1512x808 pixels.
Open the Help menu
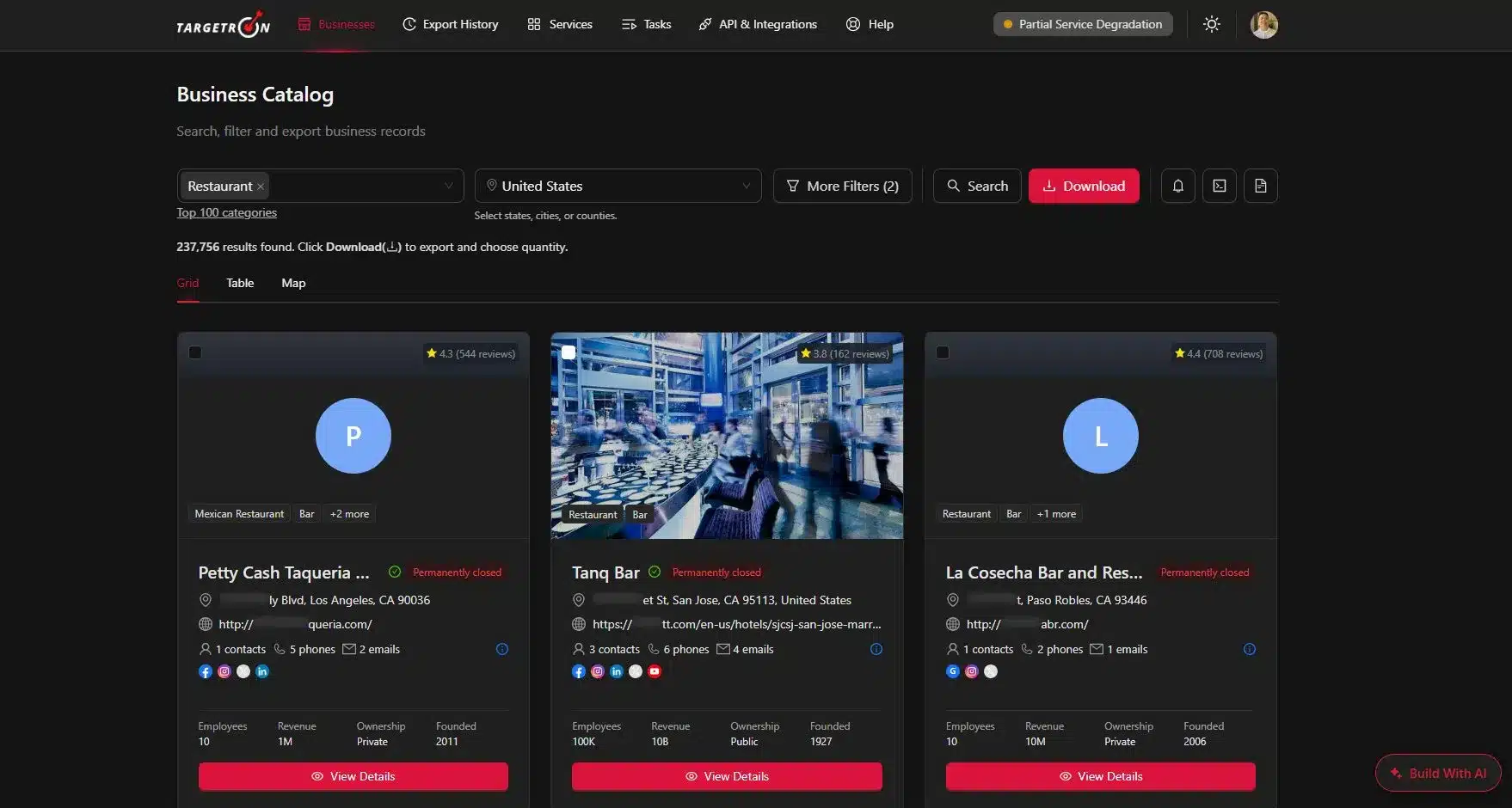(x=870, y=24)
